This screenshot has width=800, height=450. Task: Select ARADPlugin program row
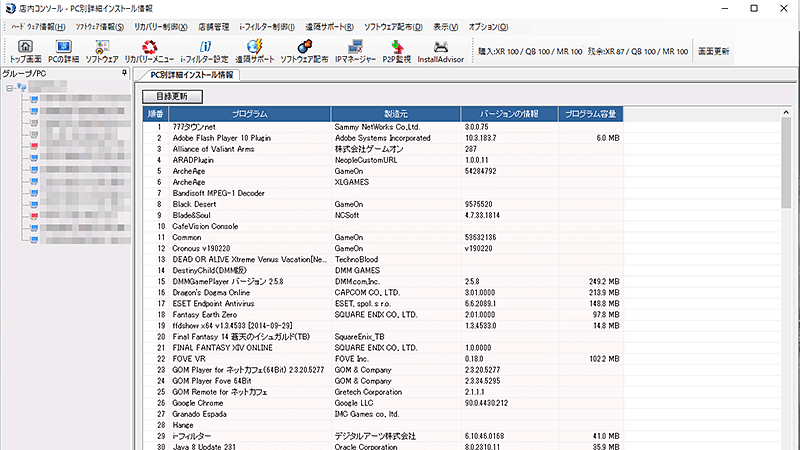pyautogui.click(x=383, y=160)
